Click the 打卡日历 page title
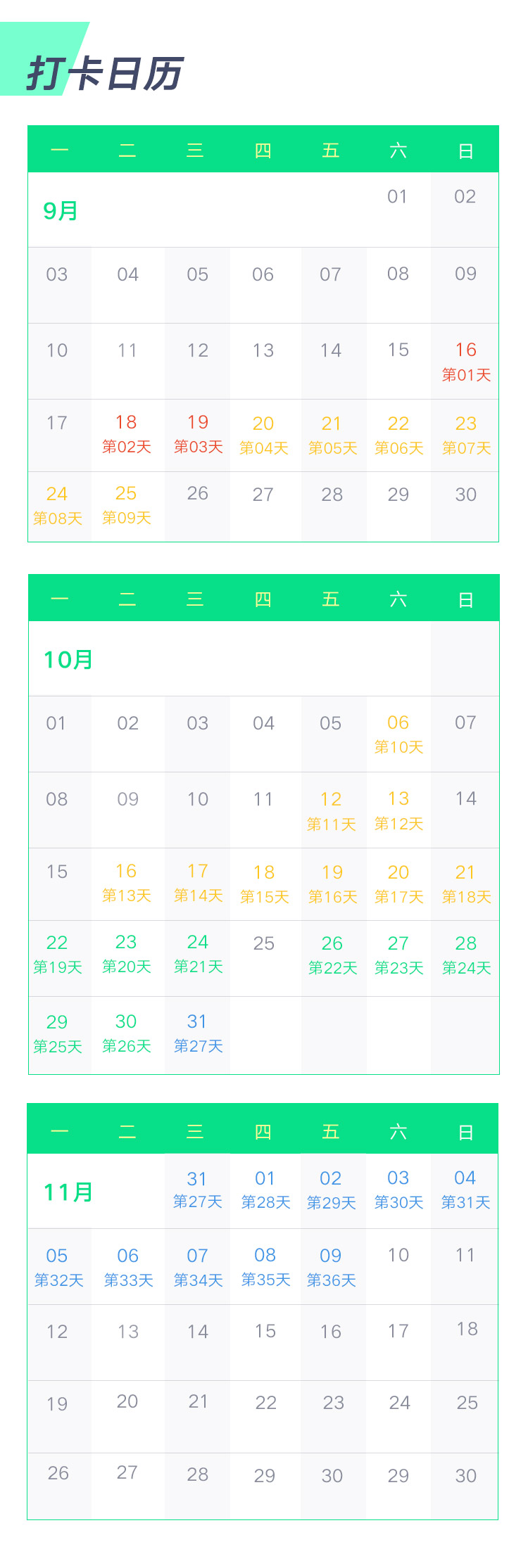Screen dimensions: 528x1568 (106, 73)
